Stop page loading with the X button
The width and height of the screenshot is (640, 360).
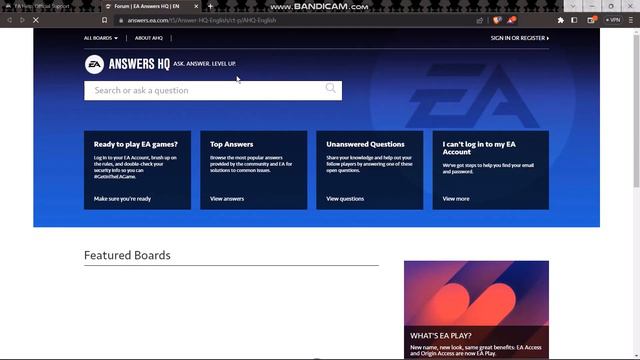(36, 20)
